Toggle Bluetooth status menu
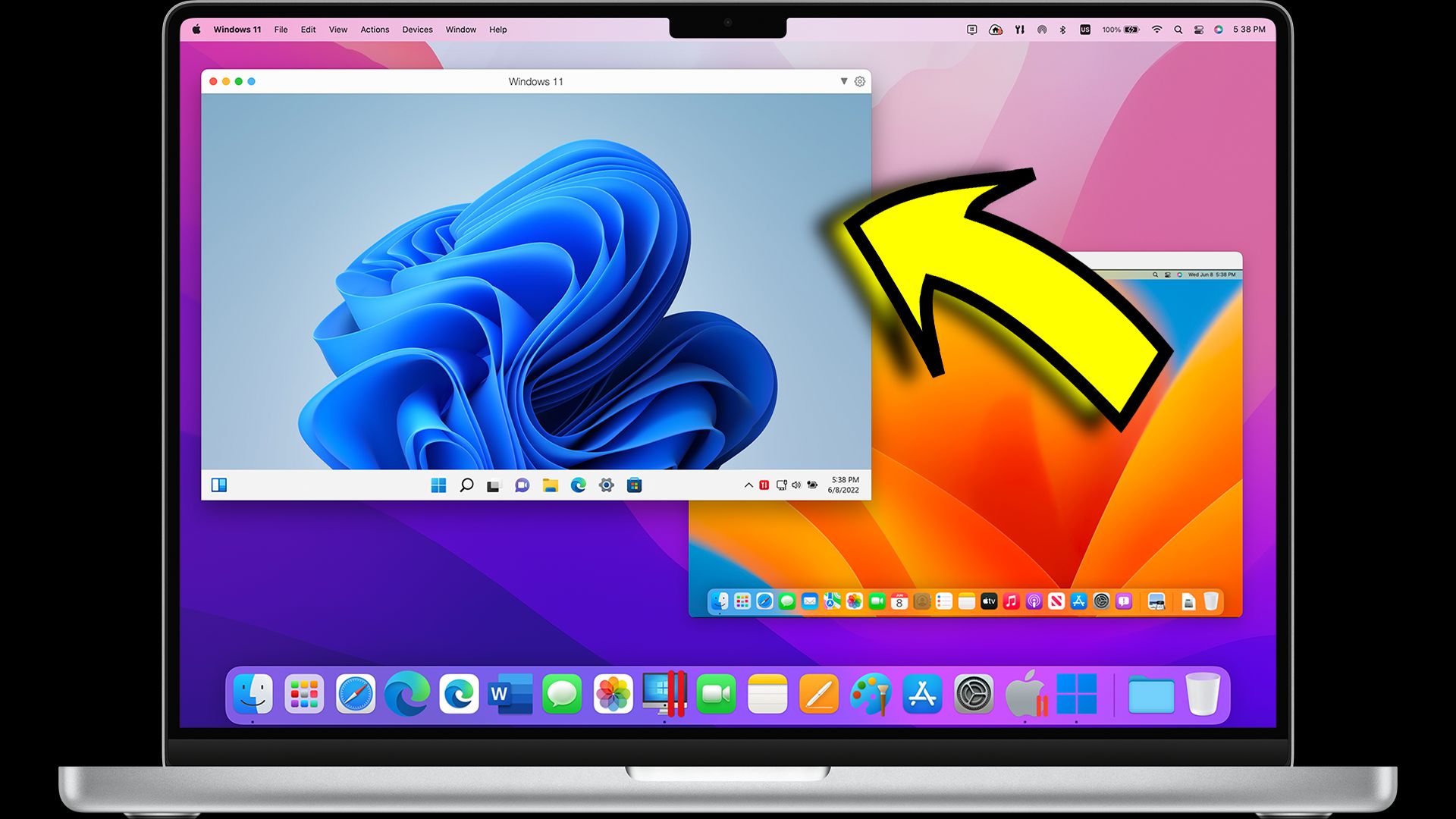Viewport: 1456px width, 819px height. pos(1062,30)
